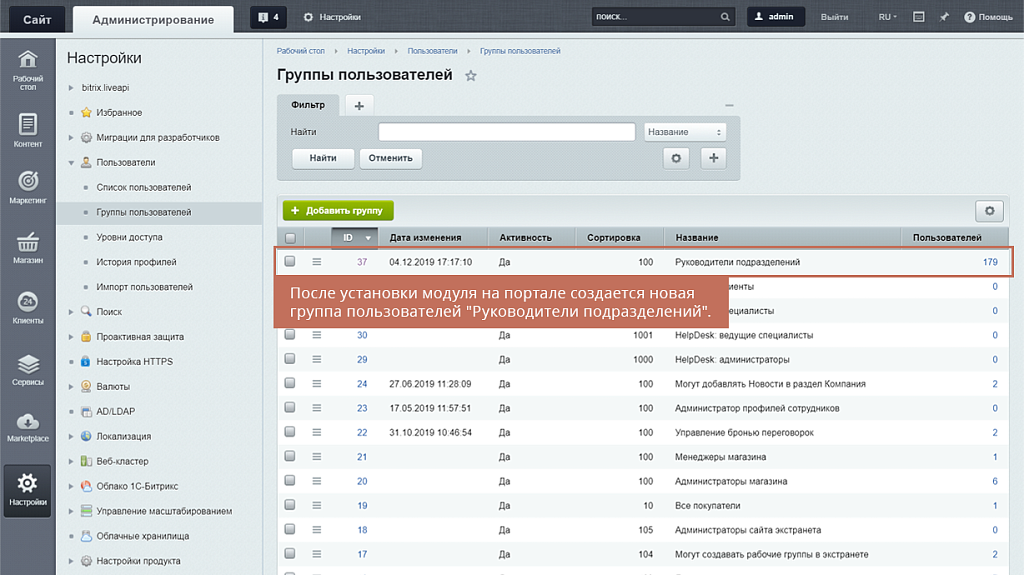Switch to the Сайт tab
Viewport: 1024px width, 575px height.
point(37,18)
